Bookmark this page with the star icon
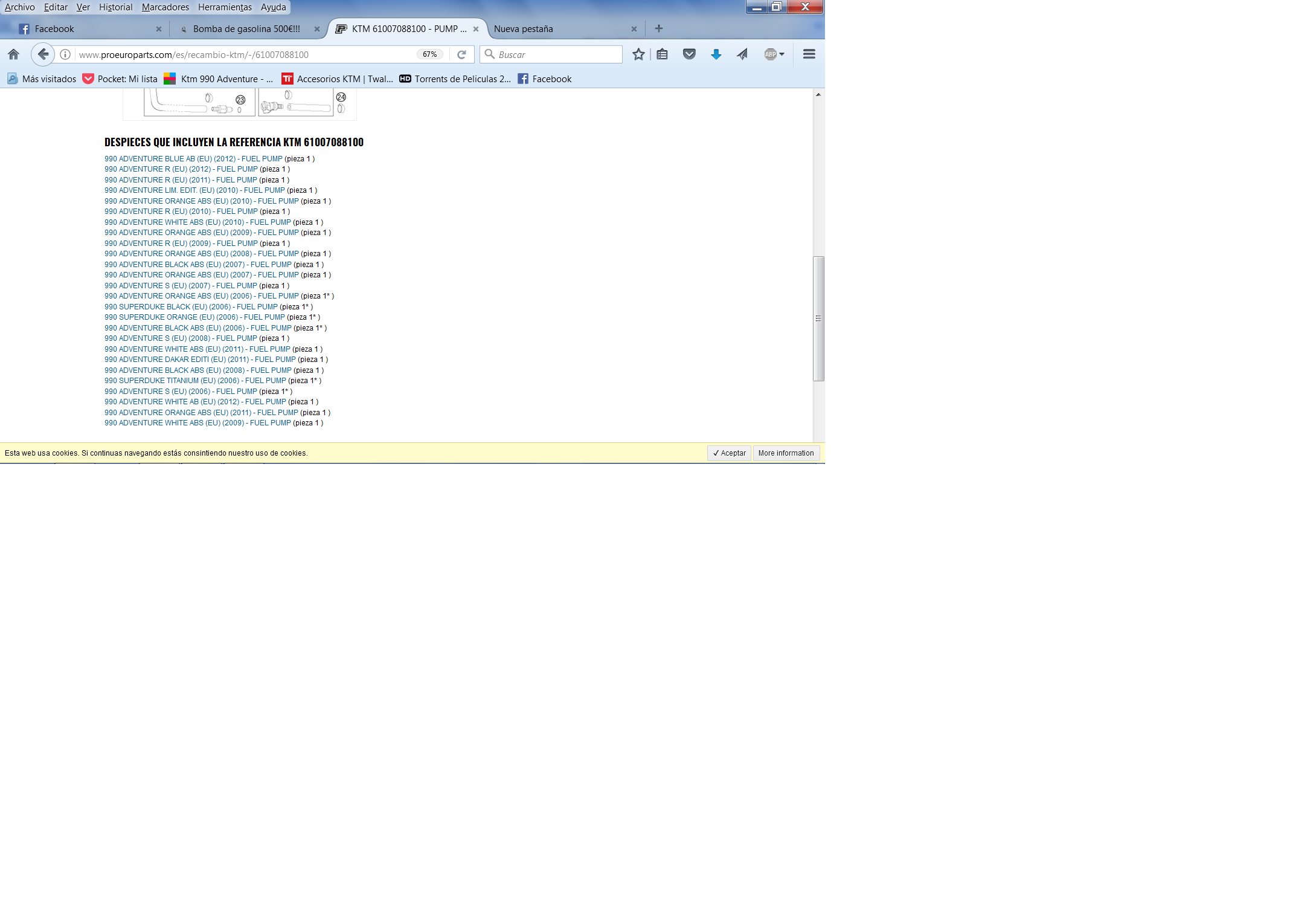The width and height of the screenshot is (1316, 904). tap(638, 54)
